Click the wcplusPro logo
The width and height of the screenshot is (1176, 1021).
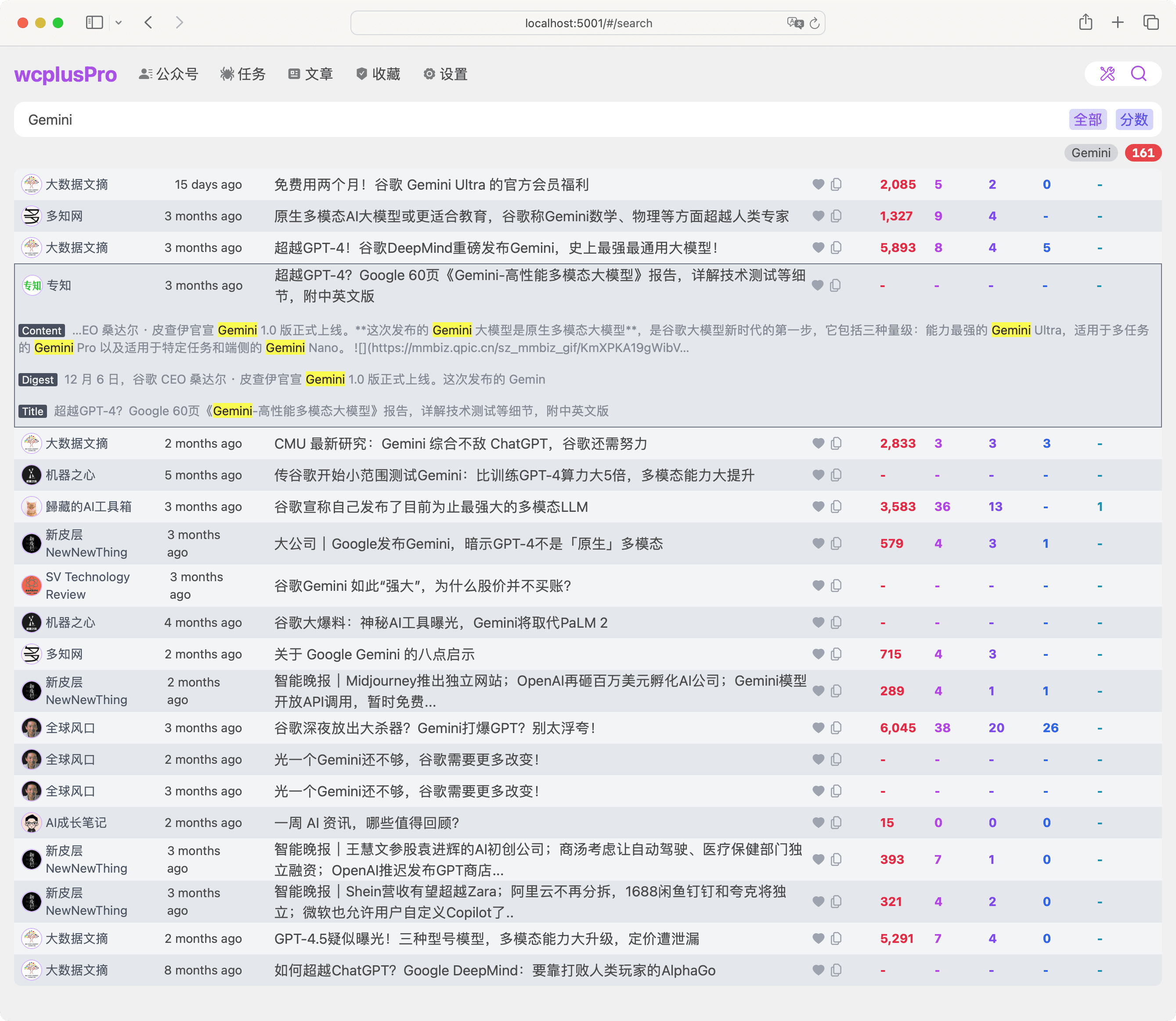click(65, 73)
